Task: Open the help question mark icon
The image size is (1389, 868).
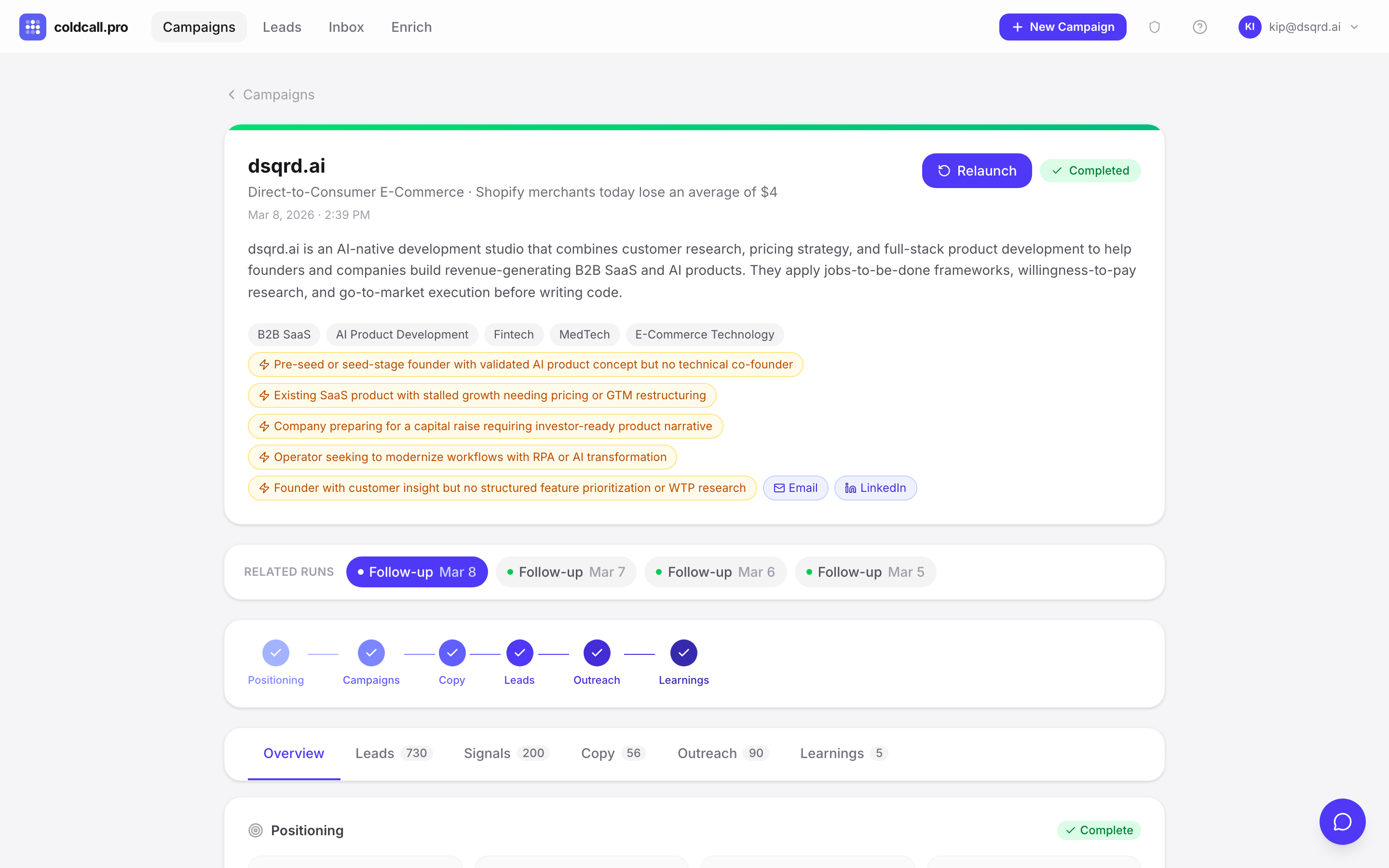Action: (x=1199, y=27)
